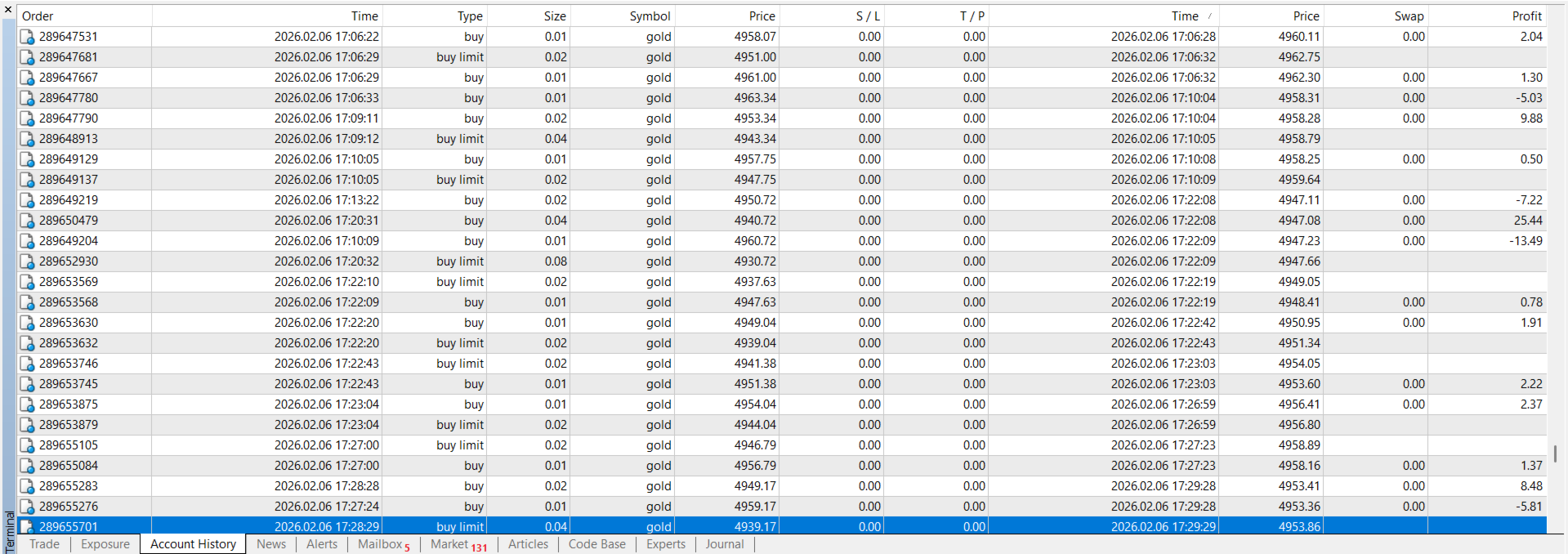Click open time 2026.02.06 17:13:22
This screenshot has width=1568, height=554.
[327, 200]
